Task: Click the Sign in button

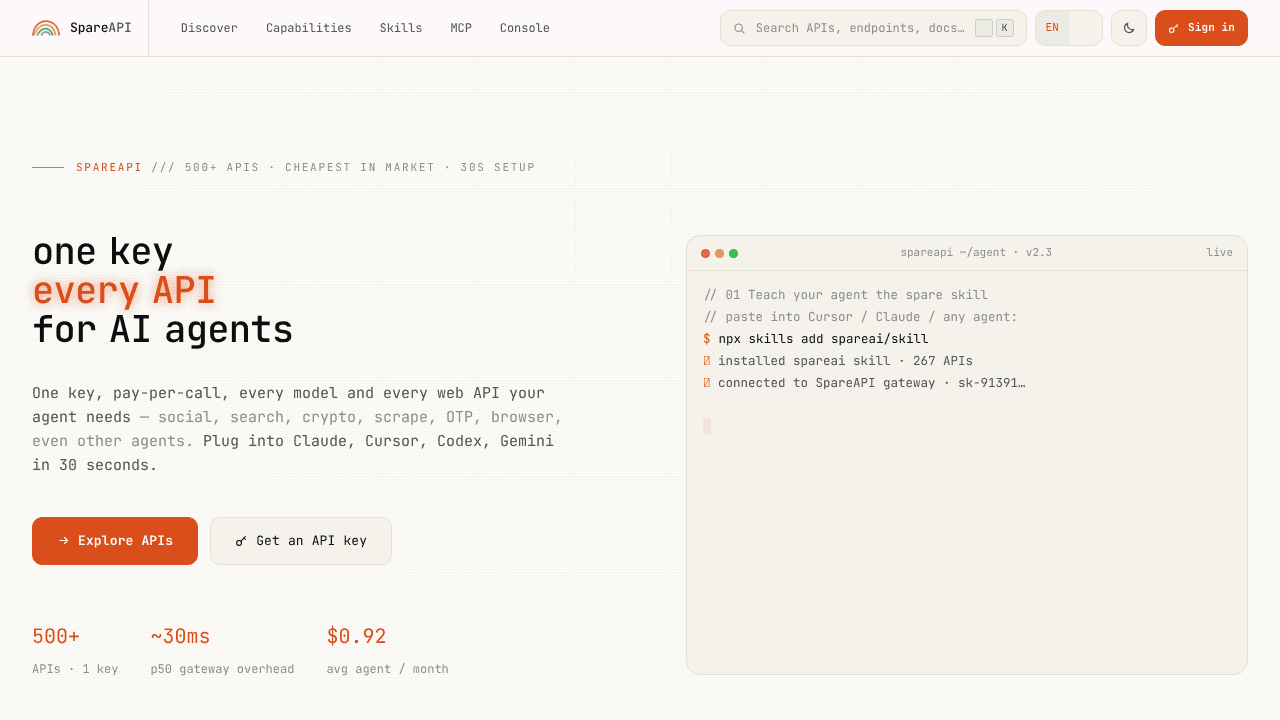Action: point(1201,28)
